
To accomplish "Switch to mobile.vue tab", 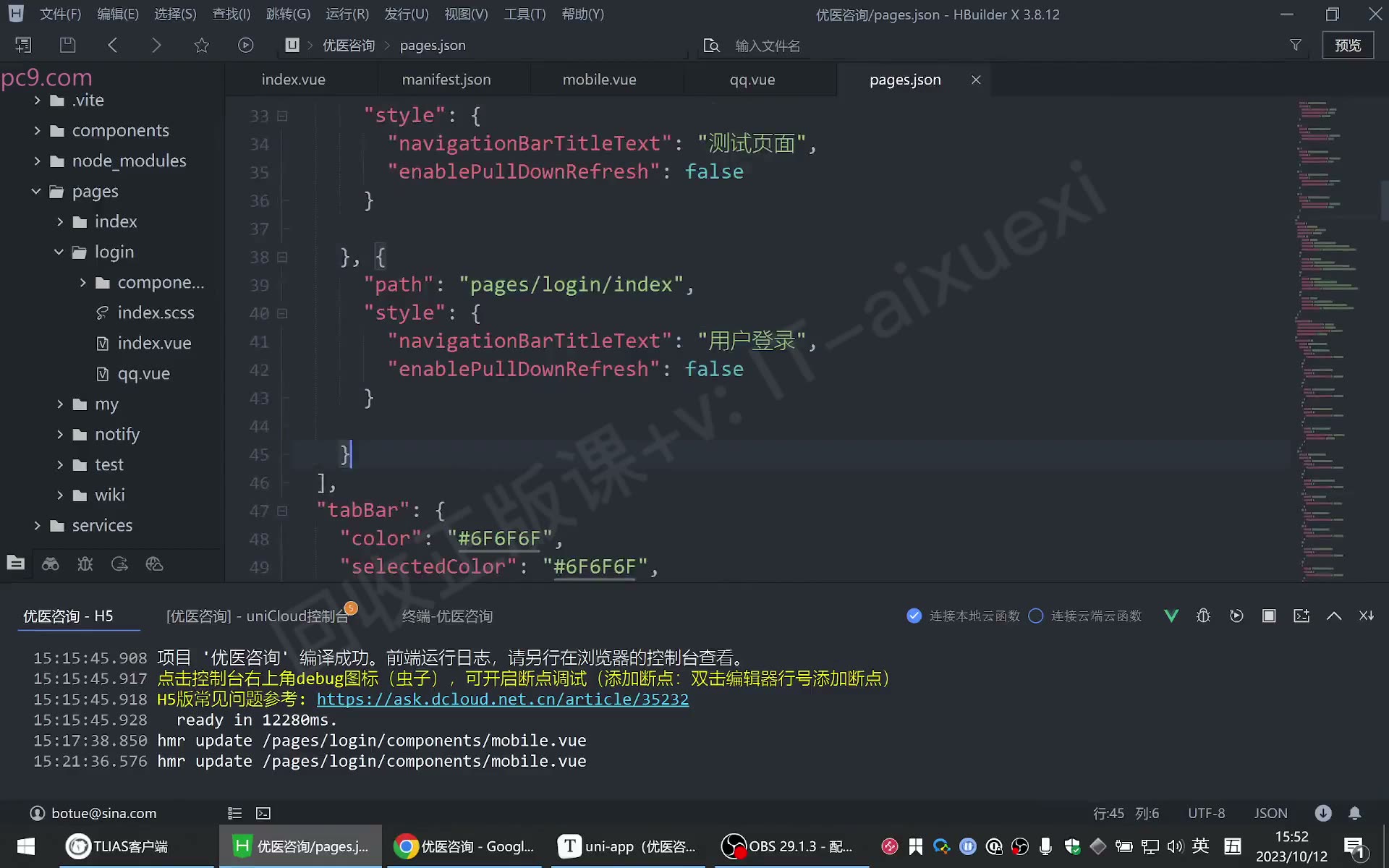I will pyautogui.click(x=600, y=80).
